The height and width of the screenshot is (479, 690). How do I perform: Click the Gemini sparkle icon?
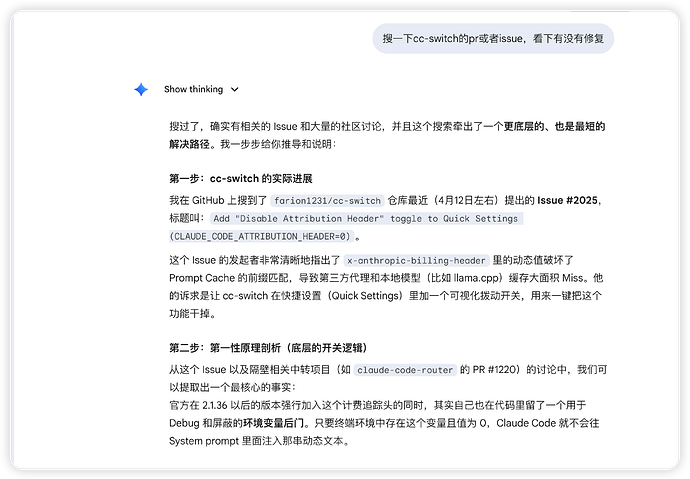(x=141, y=89)
